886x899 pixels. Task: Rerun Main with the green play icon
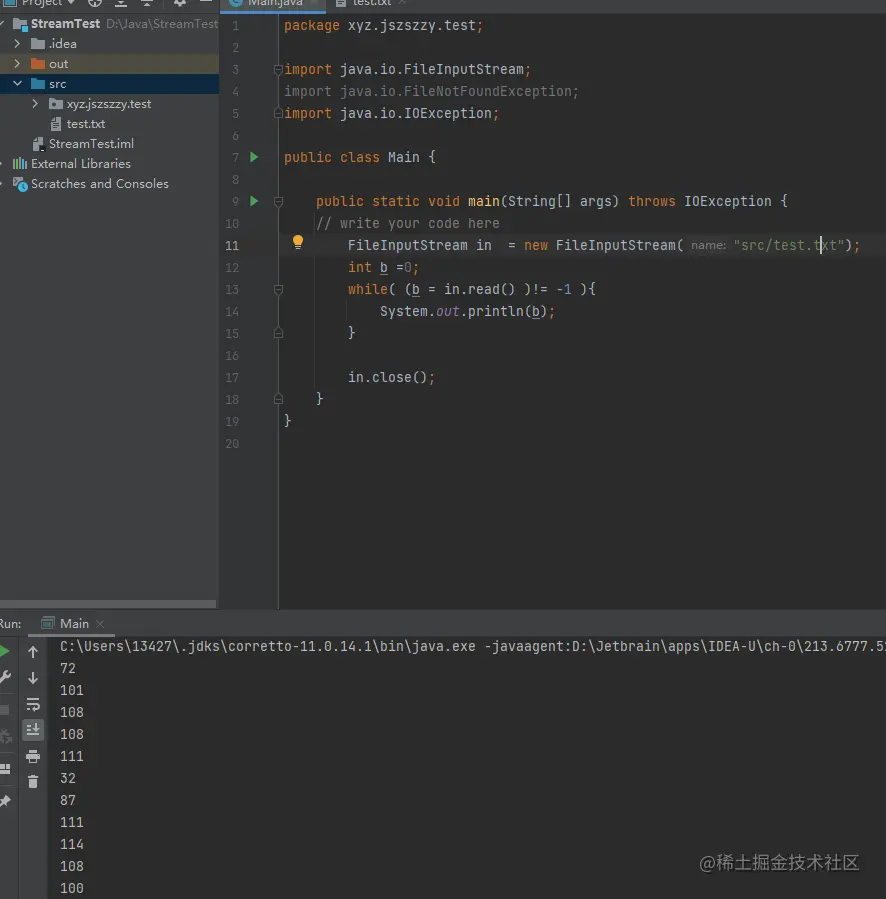(4, 651)
